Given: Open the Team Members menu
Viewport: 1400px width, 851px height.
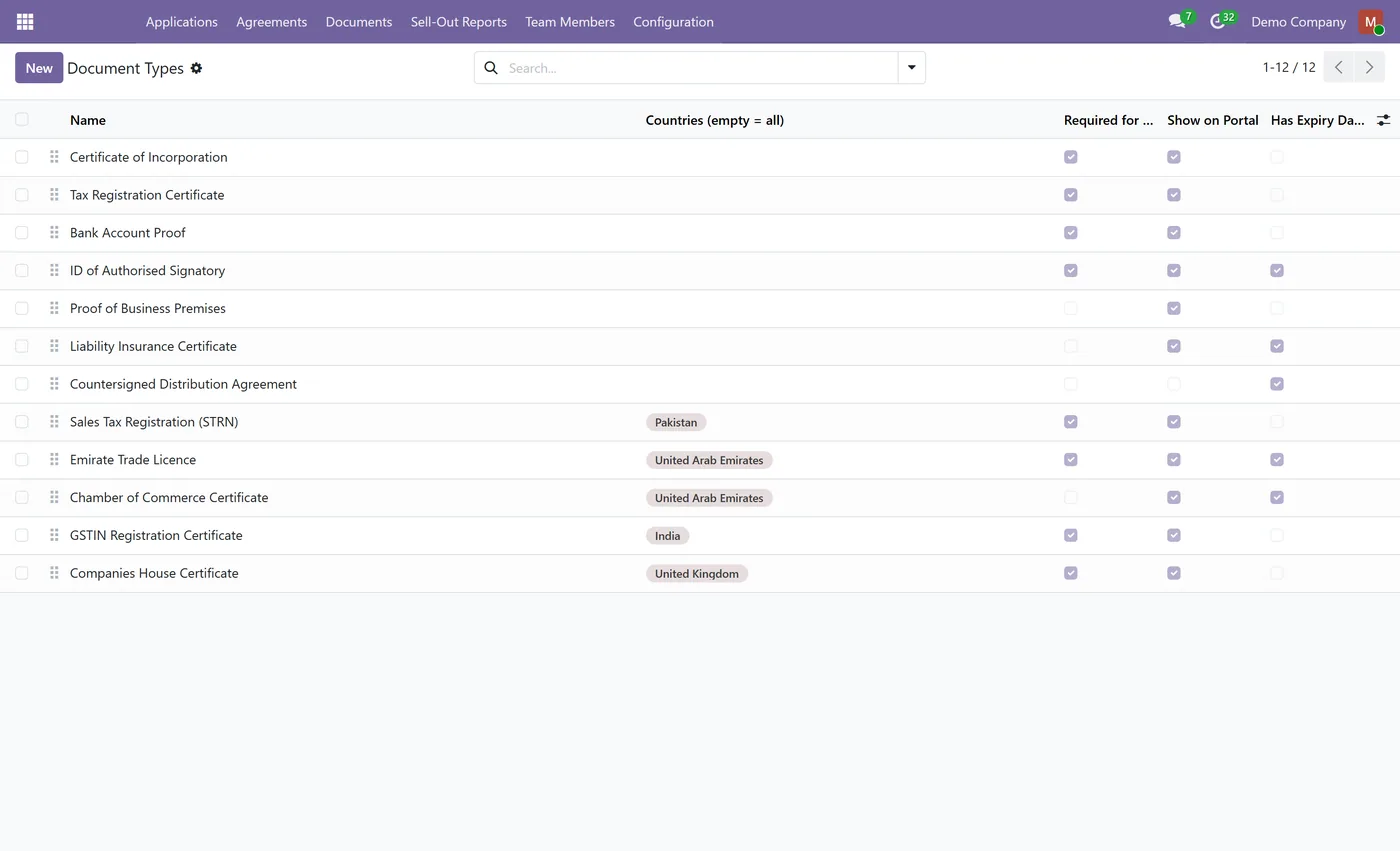Looking at the screenshot, I should point(570,22).
